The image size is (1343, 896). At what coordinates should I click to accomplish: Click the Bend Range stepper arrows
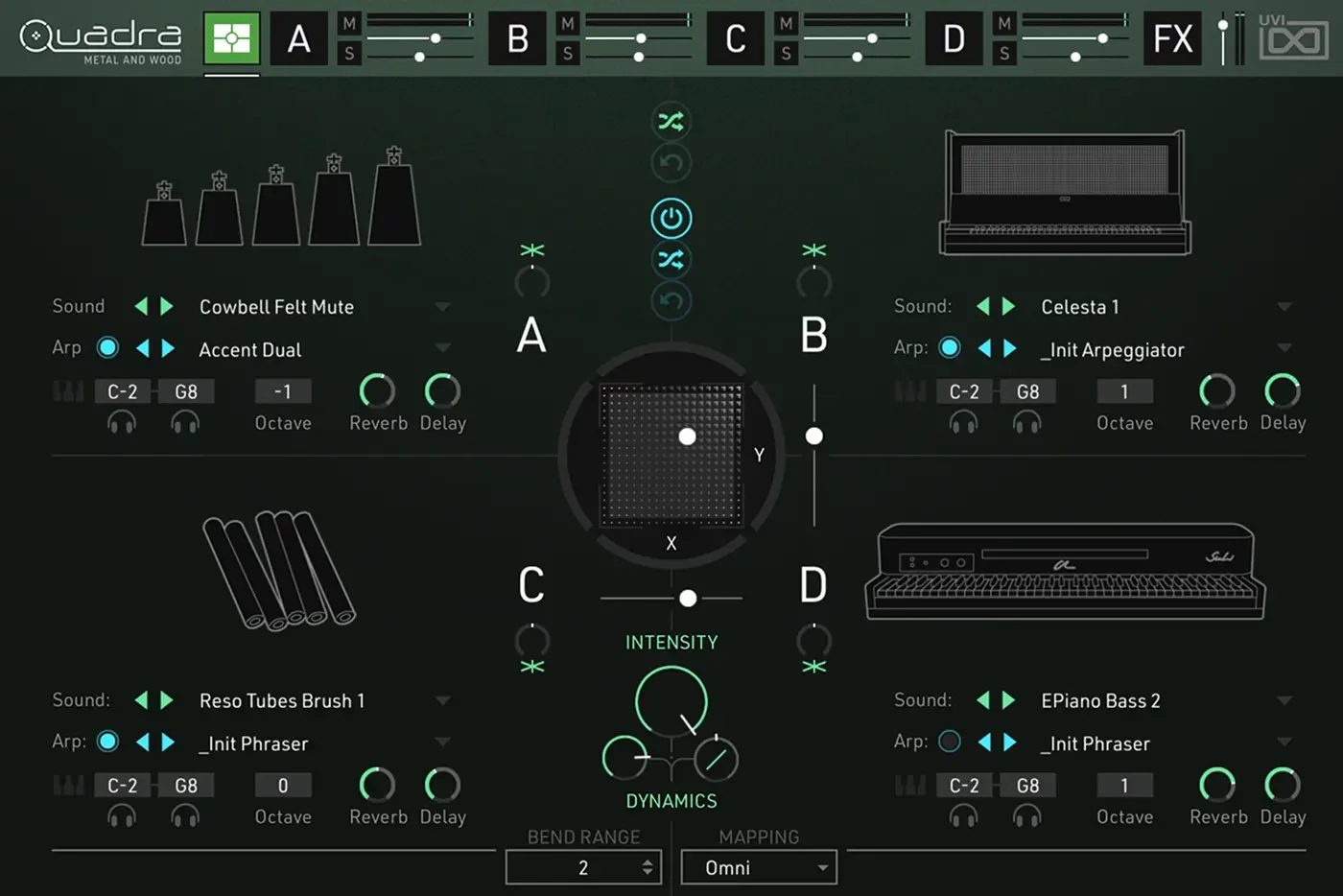pos(648,867)
